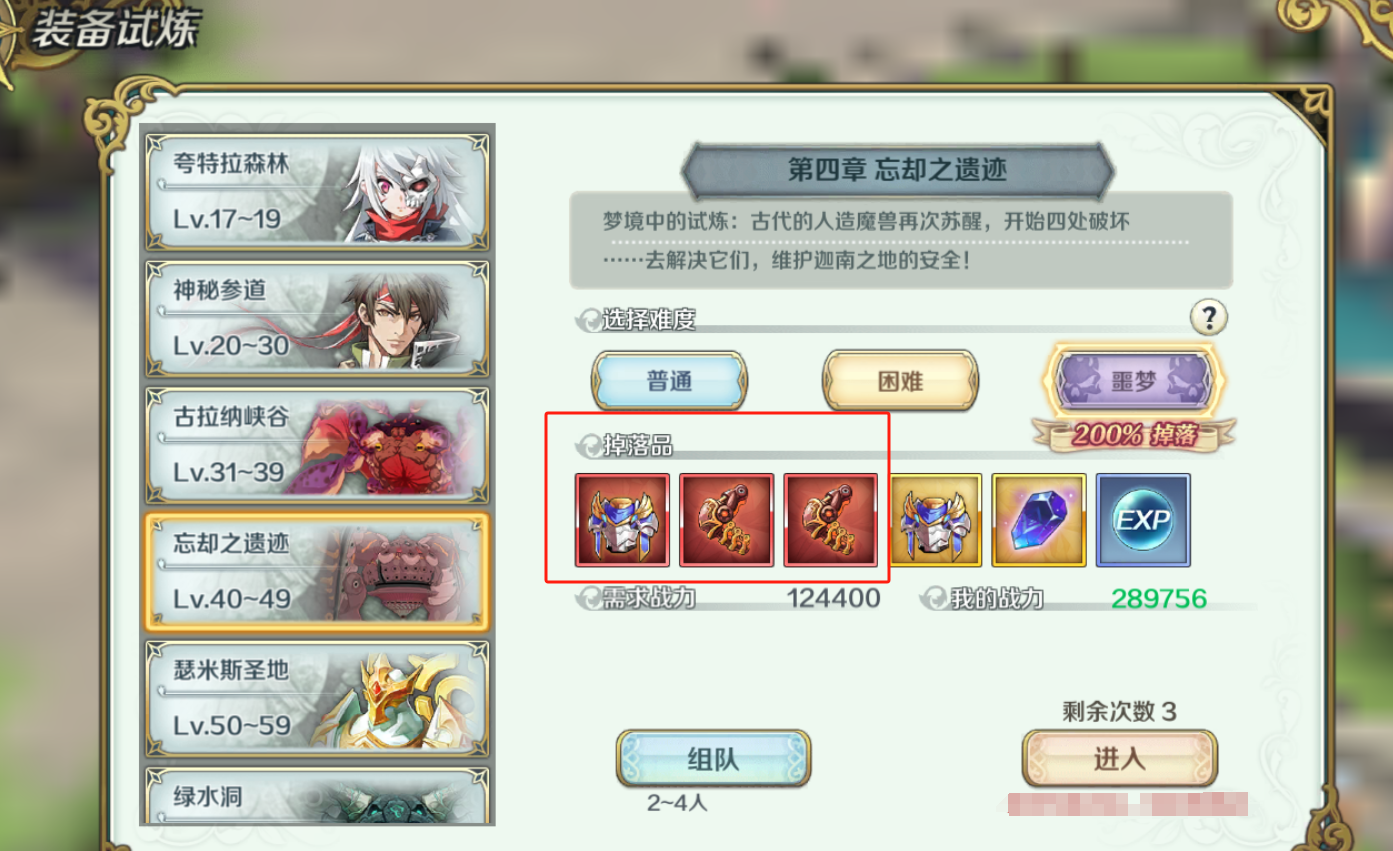Image resolution: width=1393 pixels, height=851 pixels.
Task: Open 神秘参道 Lv.20~30 stage
Action: coord(317,319)
